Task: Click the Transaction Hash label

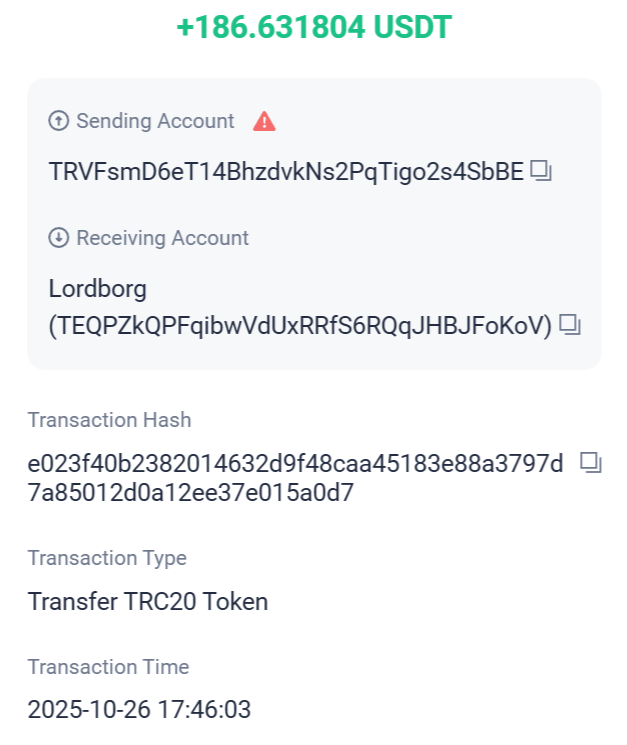Action: click(x=109, y=420)
